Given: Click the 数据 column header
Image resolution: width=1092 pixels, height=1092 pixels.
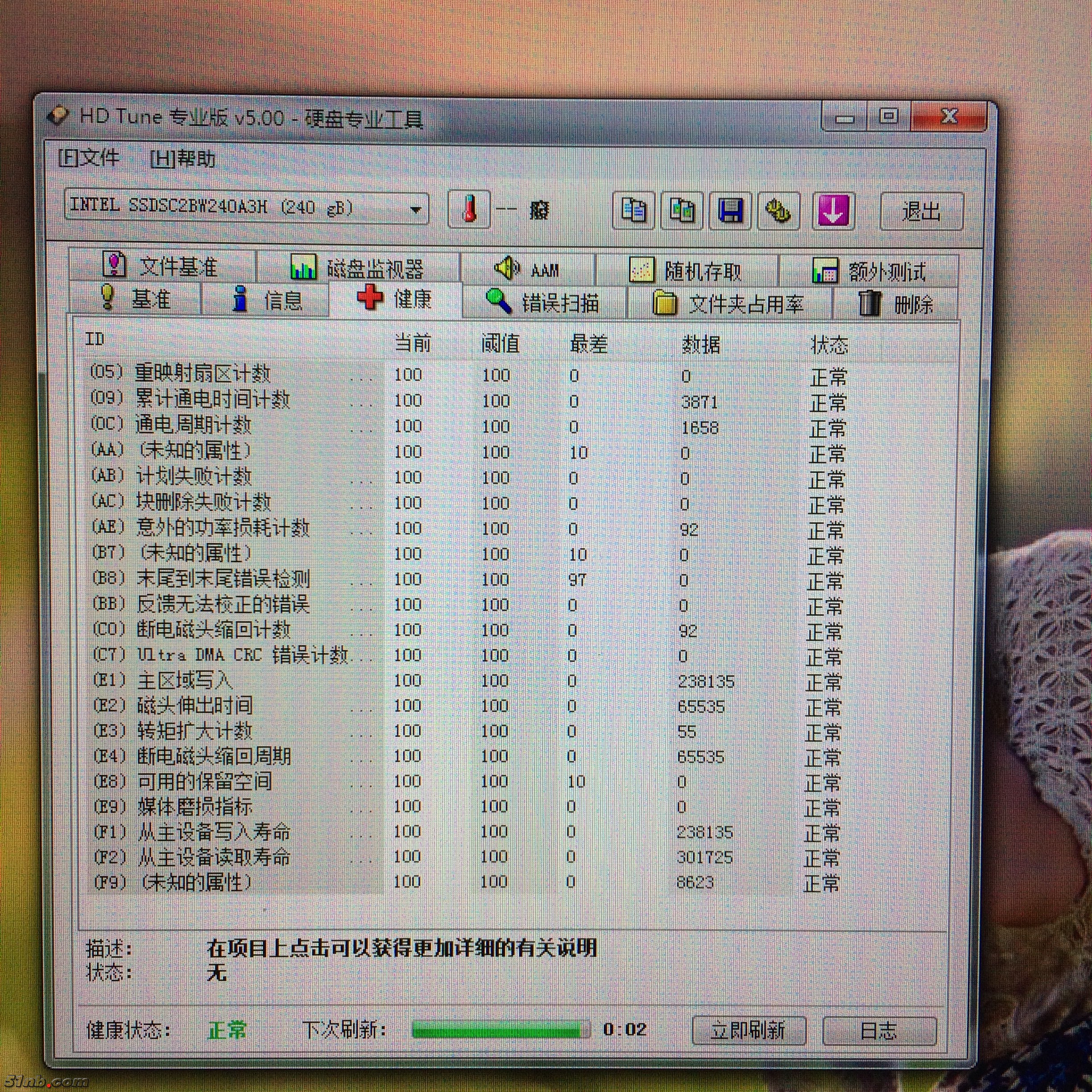Looking at the screenshot, I should click(701, 344).
